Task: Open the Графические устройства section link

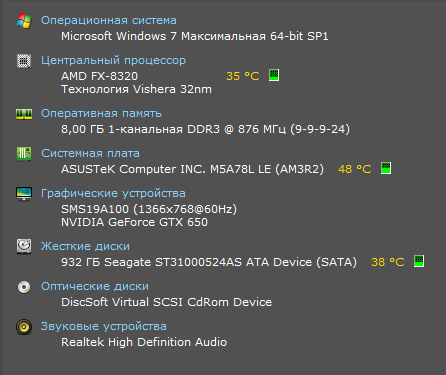Action: [x=113, y=193]
